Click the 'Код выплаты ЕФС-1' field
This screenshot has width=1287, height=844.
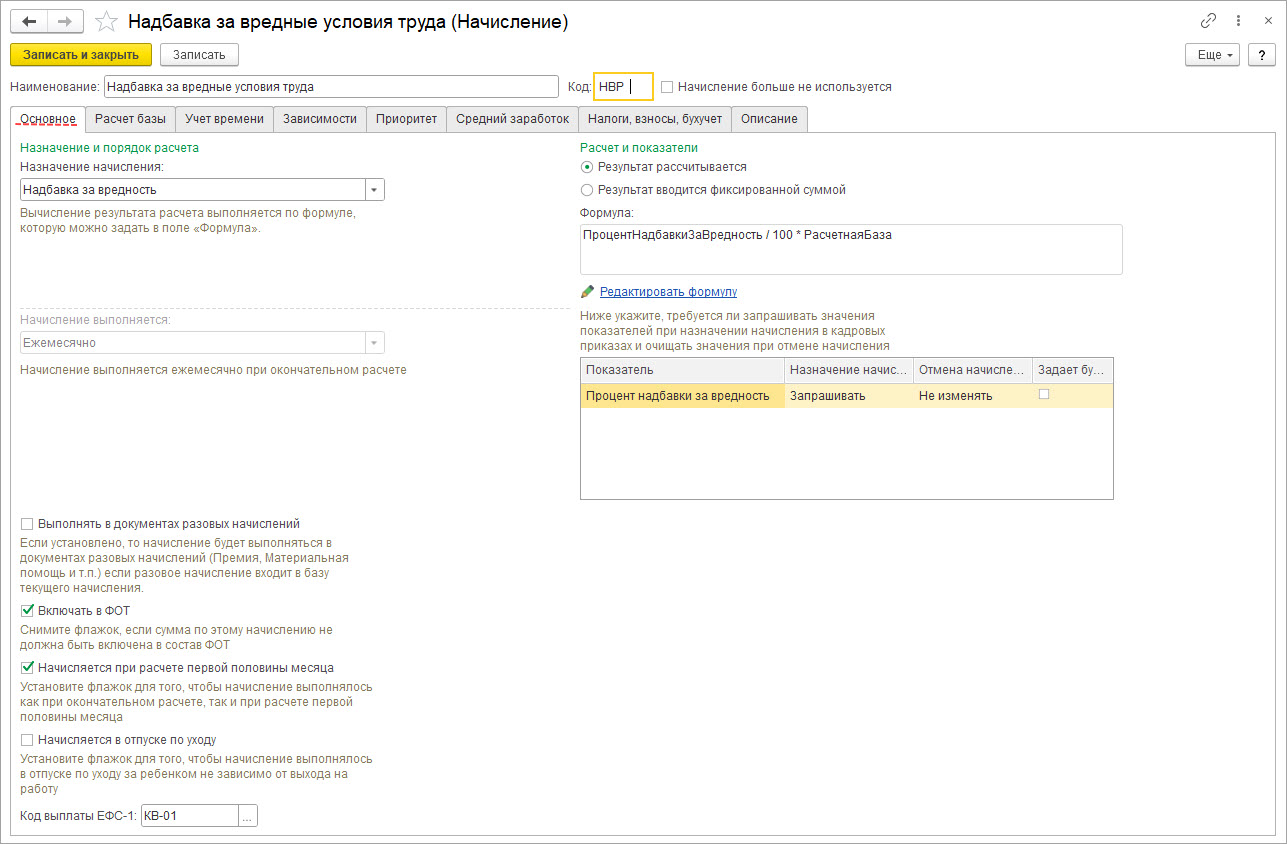(x=190, y=817)
